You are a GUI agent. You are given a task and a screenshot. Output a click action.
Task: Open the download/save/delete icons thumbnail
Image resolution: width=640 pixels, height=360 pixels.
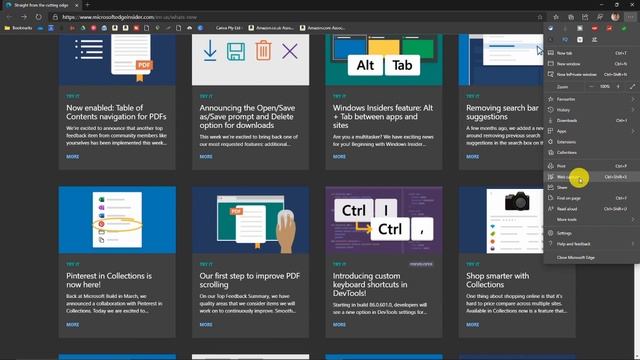pyautogui.click(x=251, y=60)
